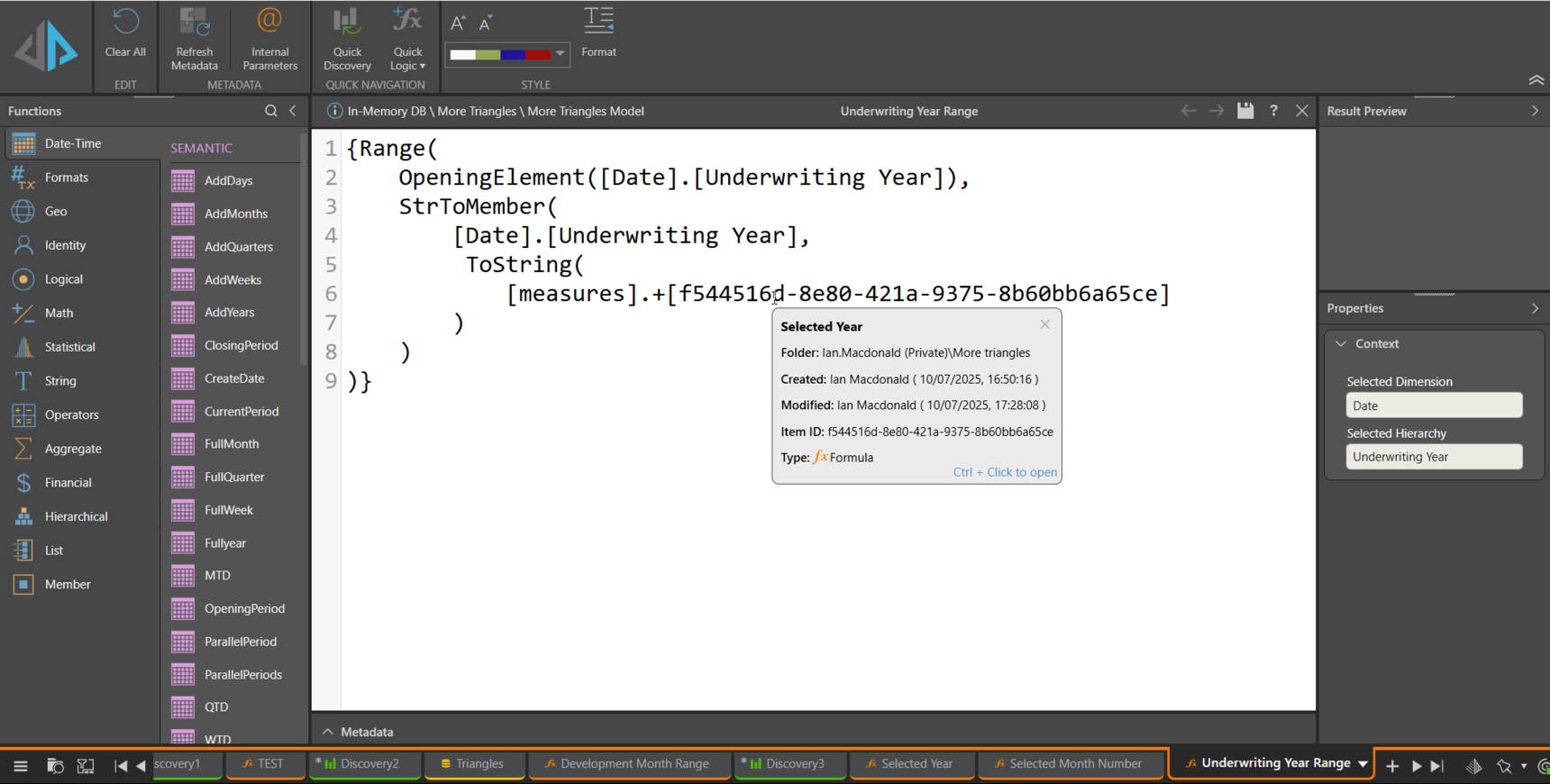Expand the Metadata panel
The height and width of the screenshot is (784, 1550).
pyautogui.click(x=328, y=732)
